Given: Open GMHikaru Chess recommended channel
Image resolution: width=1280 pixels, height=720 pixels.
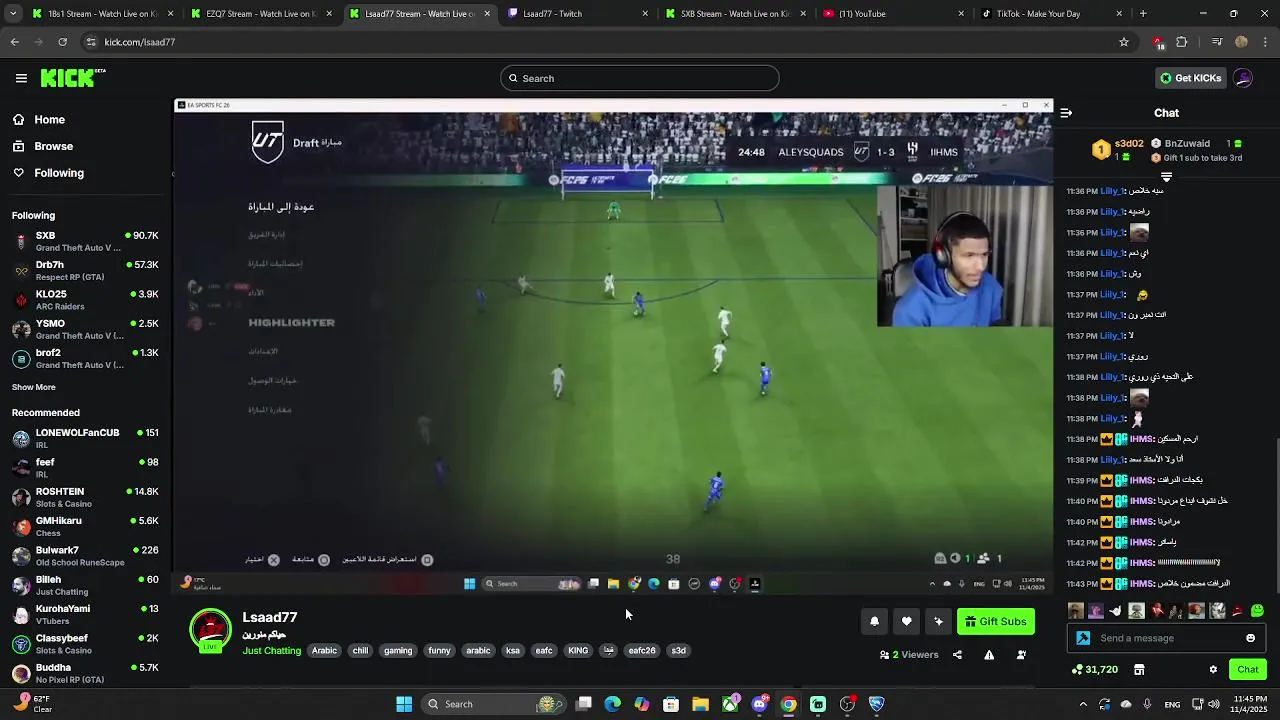Looking at the screenshot, I should (85, 526).
